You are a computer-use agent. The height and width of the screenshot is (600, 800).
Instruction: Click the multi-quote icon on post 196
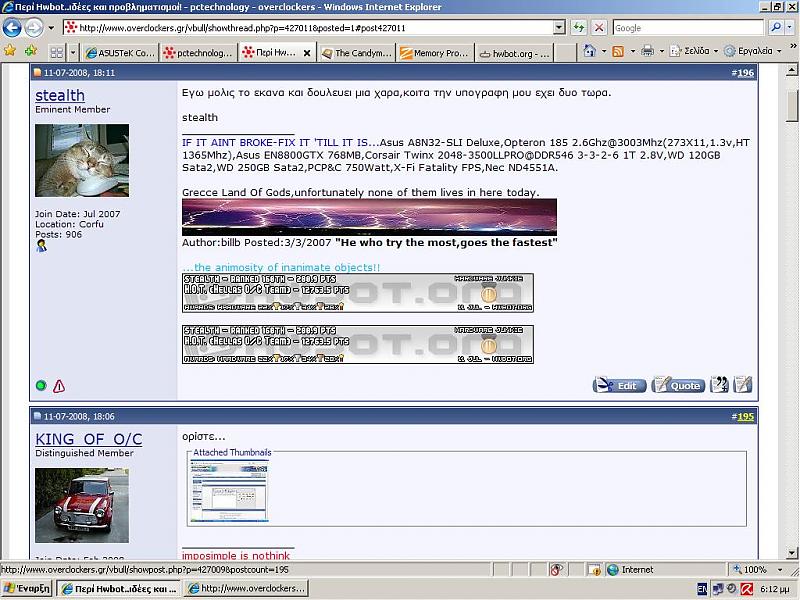point(719,385)
